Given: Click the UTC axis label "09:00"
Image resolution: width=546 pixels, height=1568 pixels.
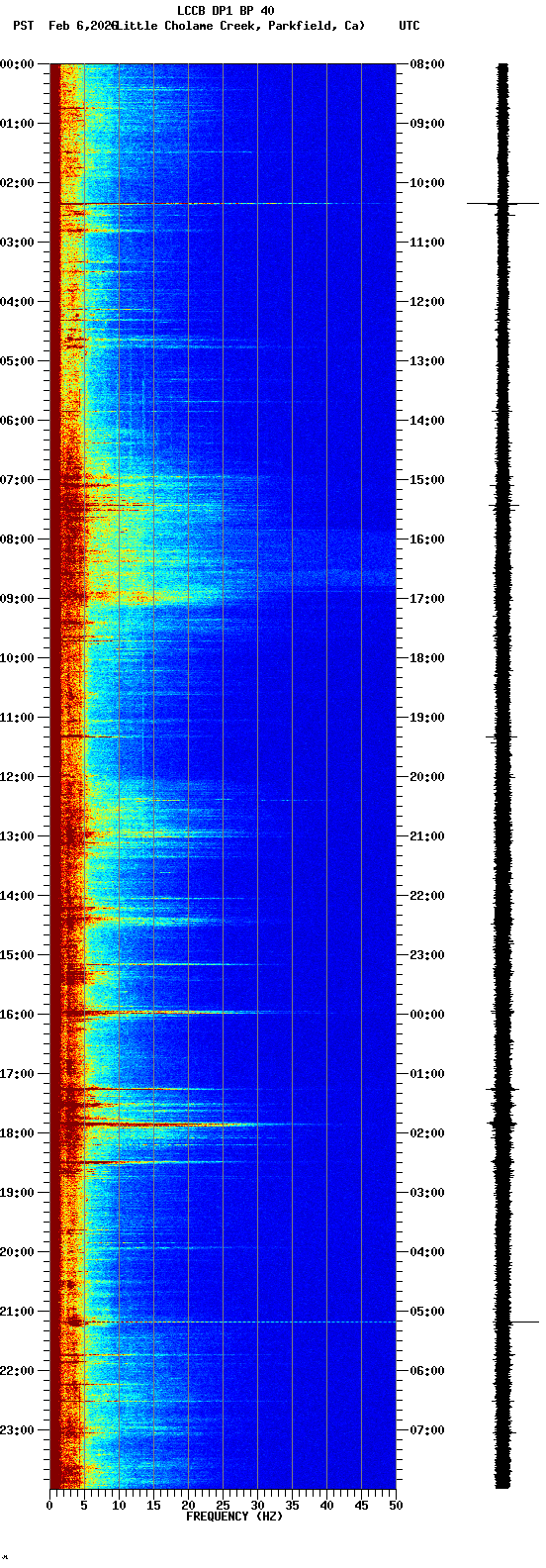Looking at the screenshot, I should click(x=427, y=124).
